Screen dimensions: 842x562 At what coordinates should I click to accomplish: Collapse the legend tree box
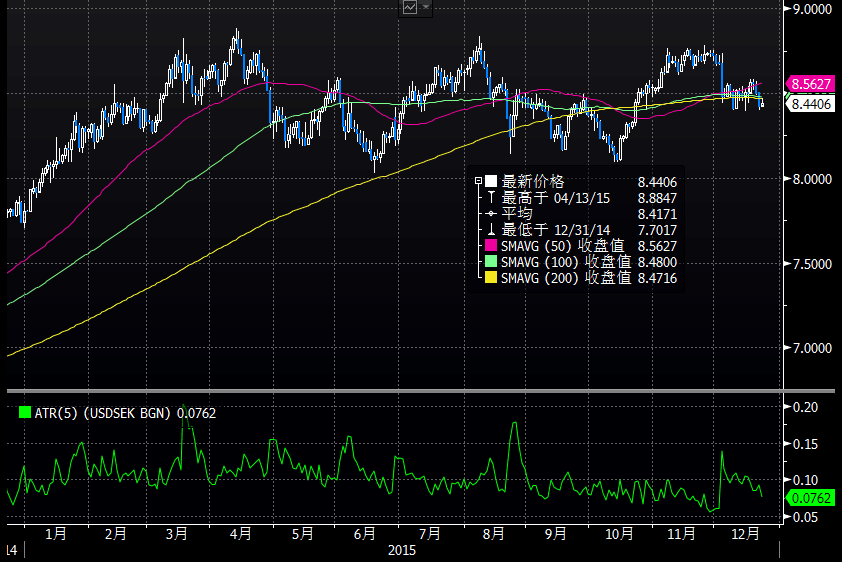[478, 181]
